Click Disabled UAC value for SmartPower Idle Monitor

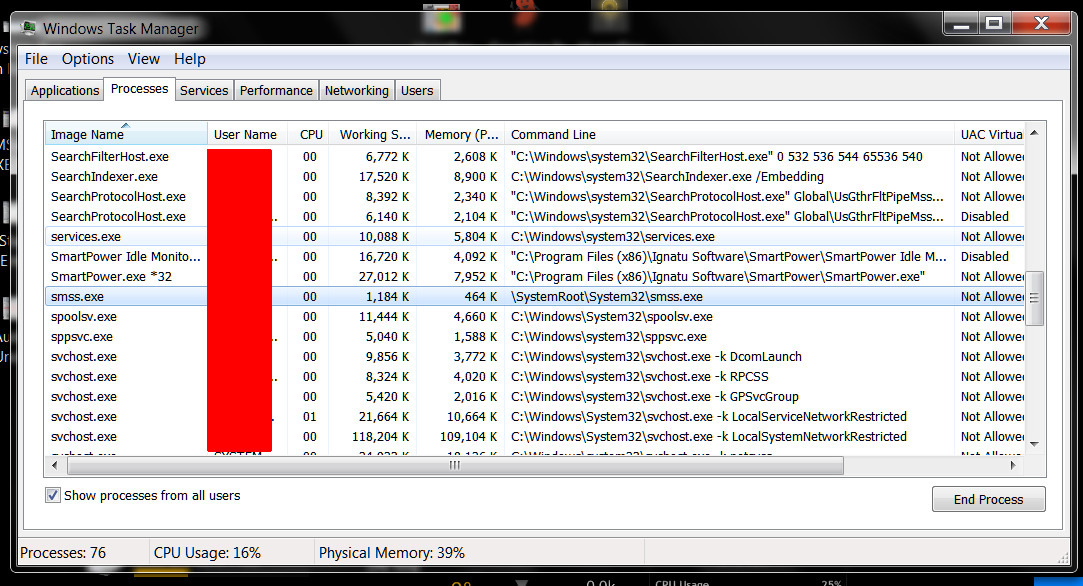(985, 256)
